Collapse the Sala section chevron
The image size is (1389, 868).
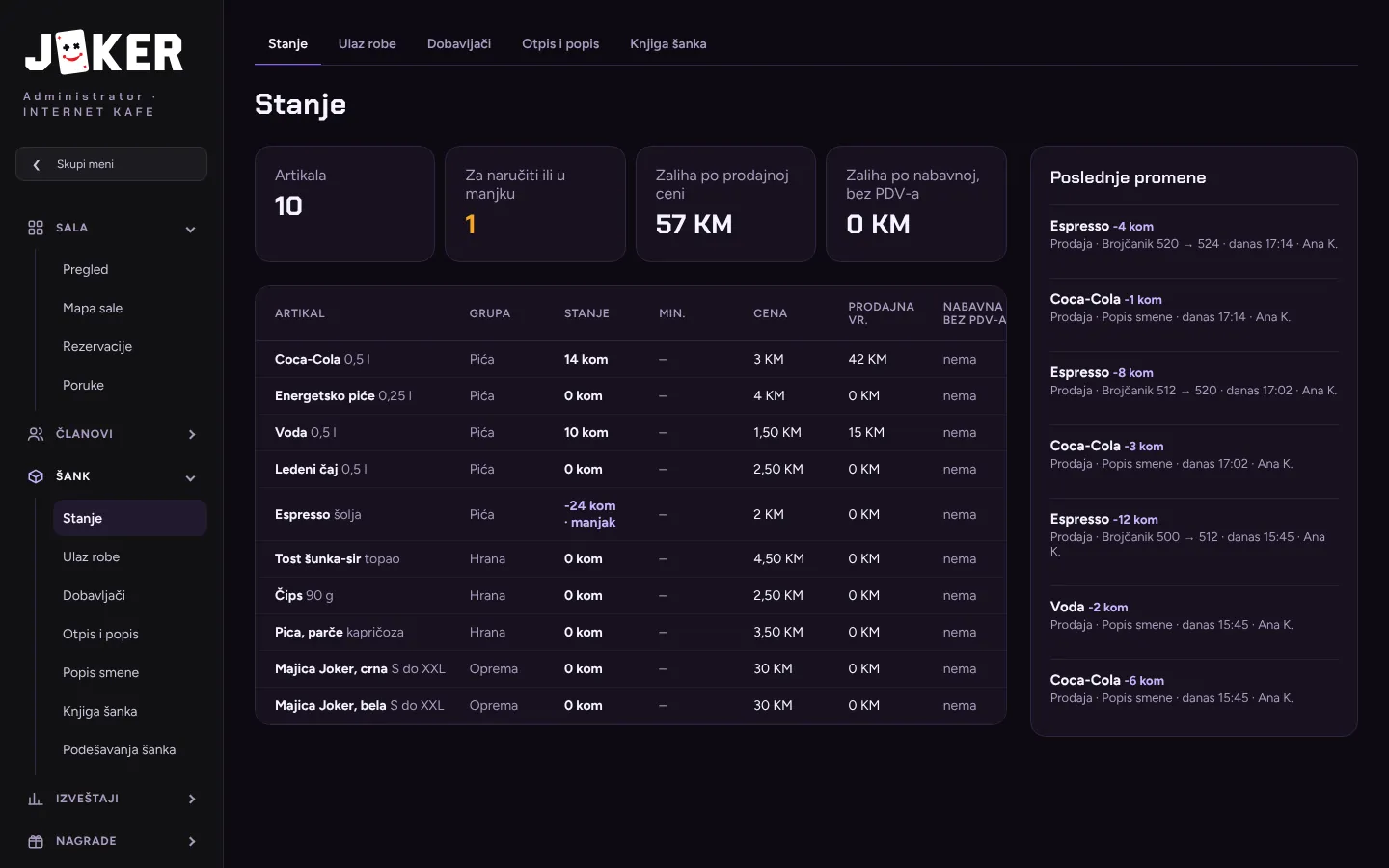point(191,229)
